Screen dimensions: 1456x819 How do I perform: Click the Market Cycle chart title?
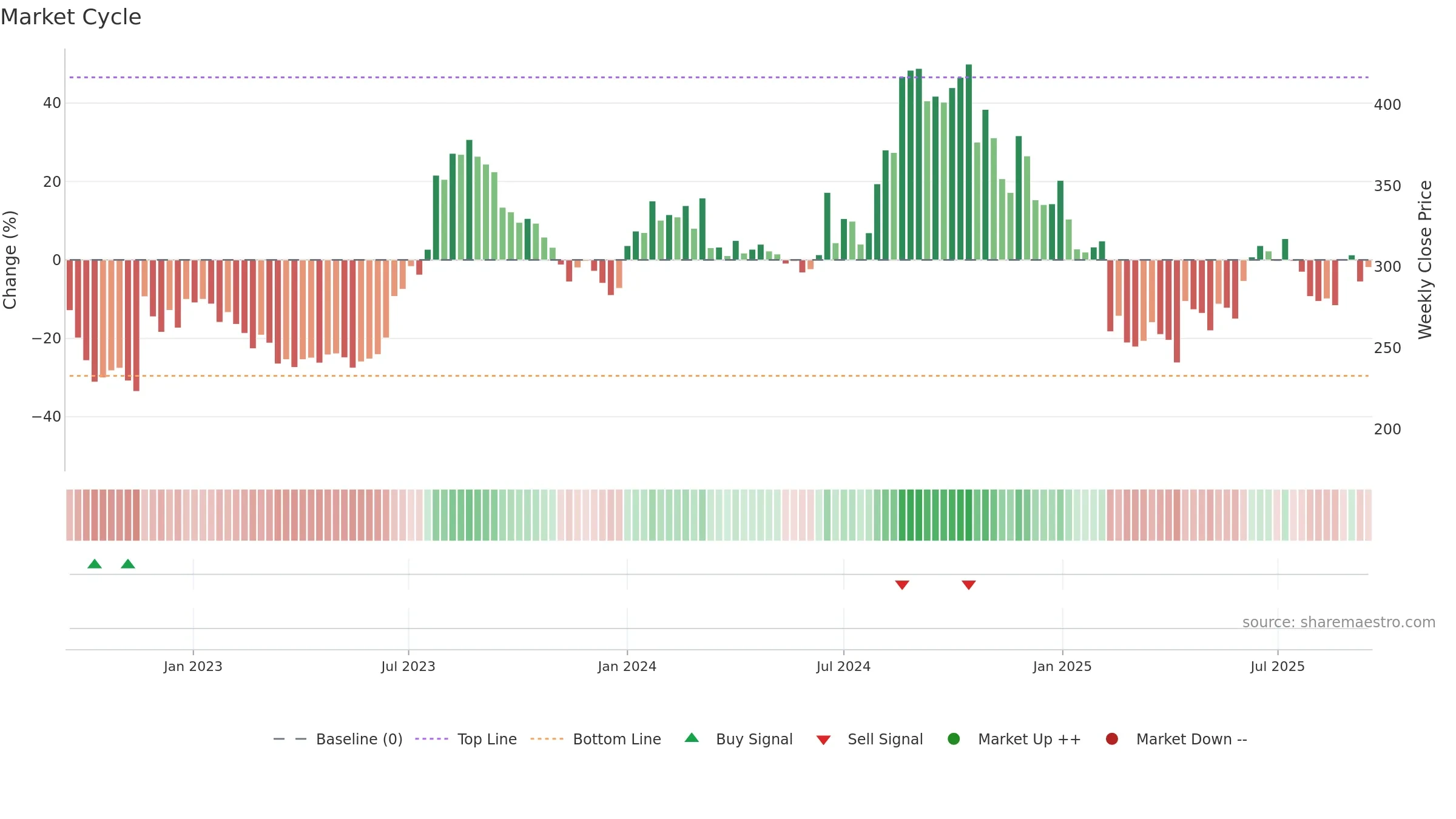click(x=71, y=17)
